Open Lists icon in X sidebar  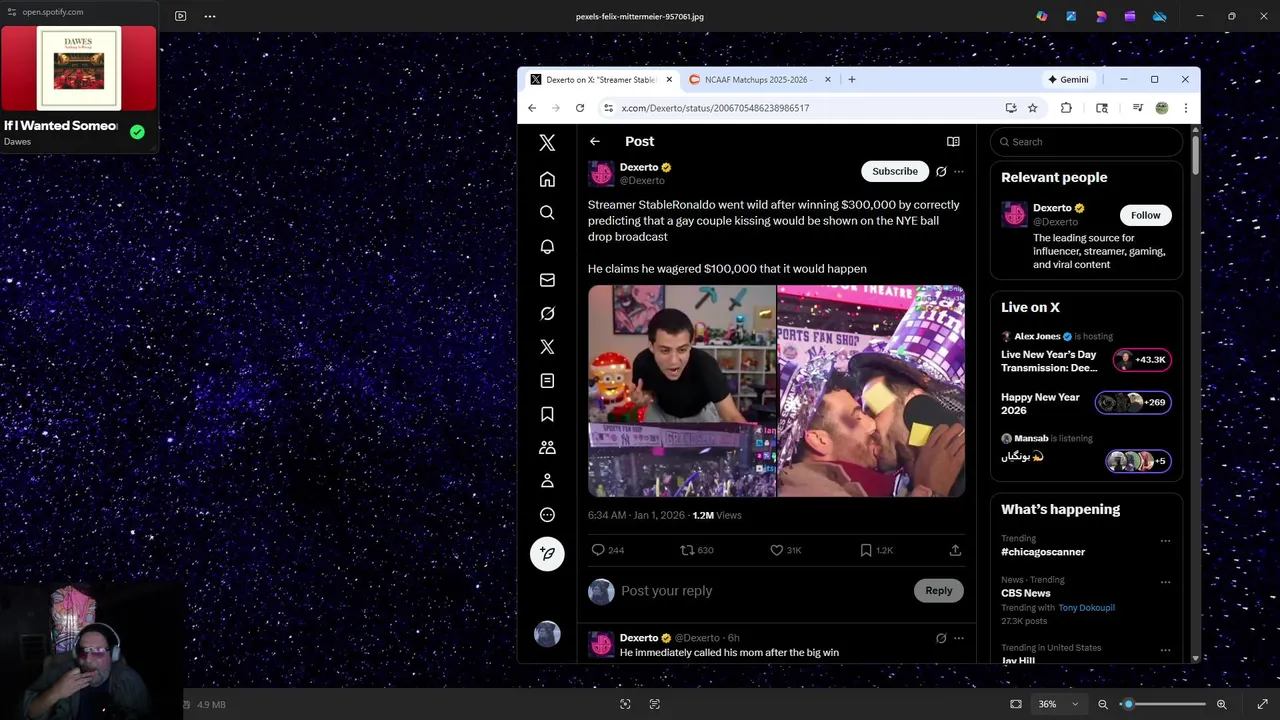click(547, 381)
